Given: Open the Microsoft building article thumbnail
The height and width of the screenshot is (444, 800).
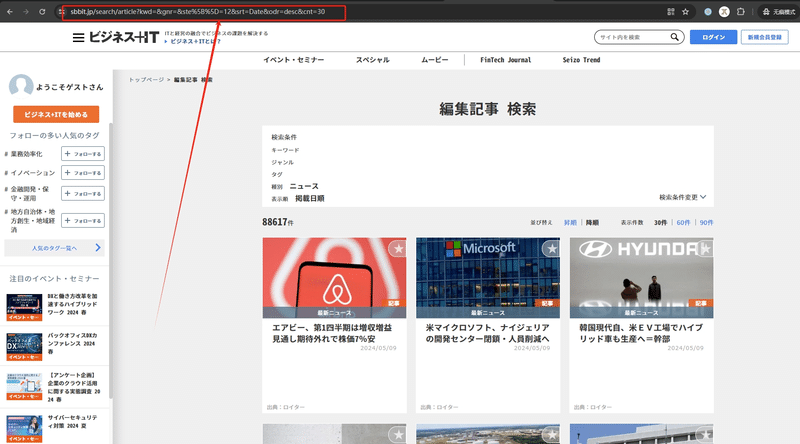Looking at the screenshot, I should (488, 278).
